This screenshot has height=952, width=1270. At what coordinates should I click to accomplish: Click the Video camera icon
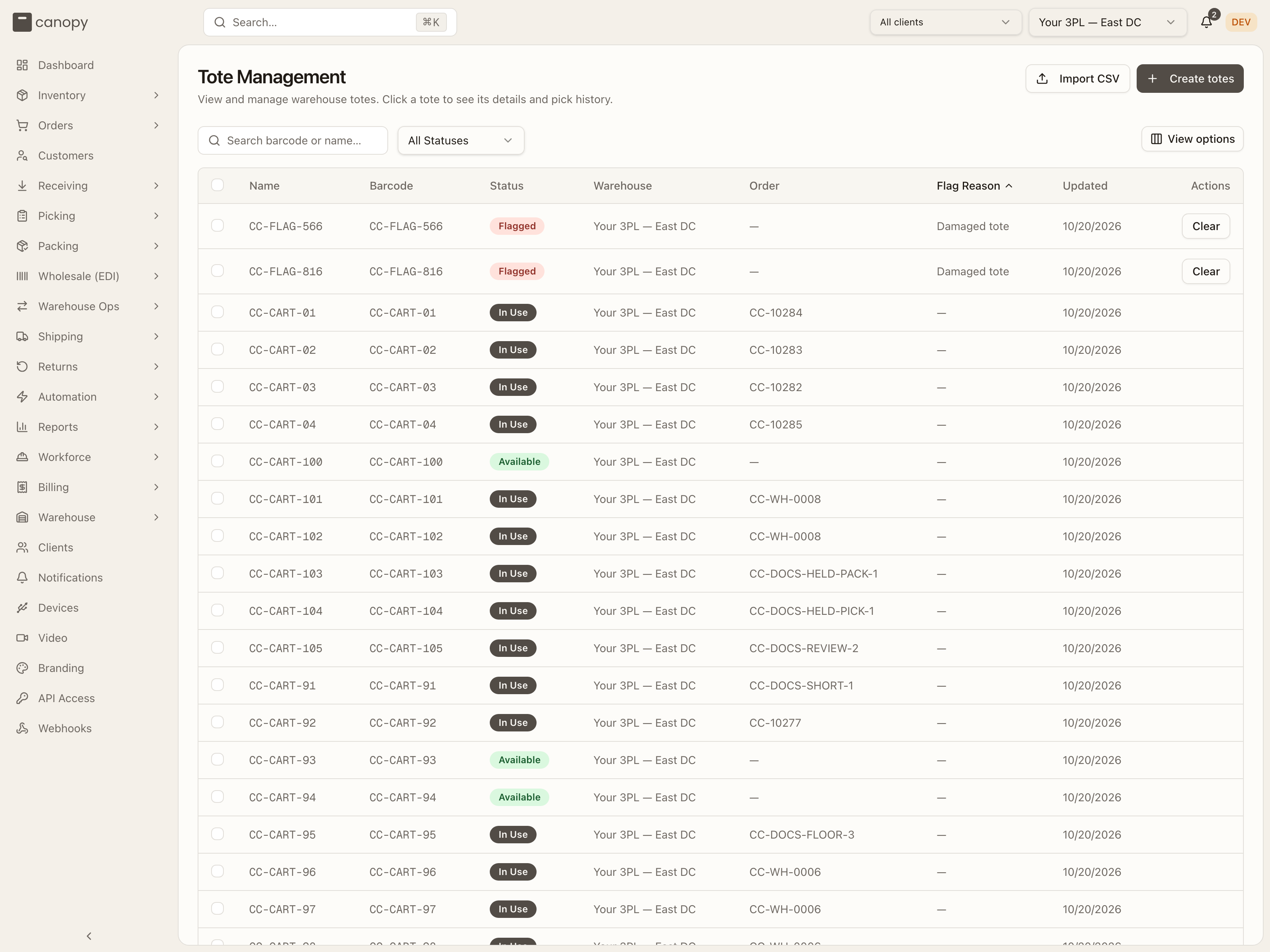point(22,637)
